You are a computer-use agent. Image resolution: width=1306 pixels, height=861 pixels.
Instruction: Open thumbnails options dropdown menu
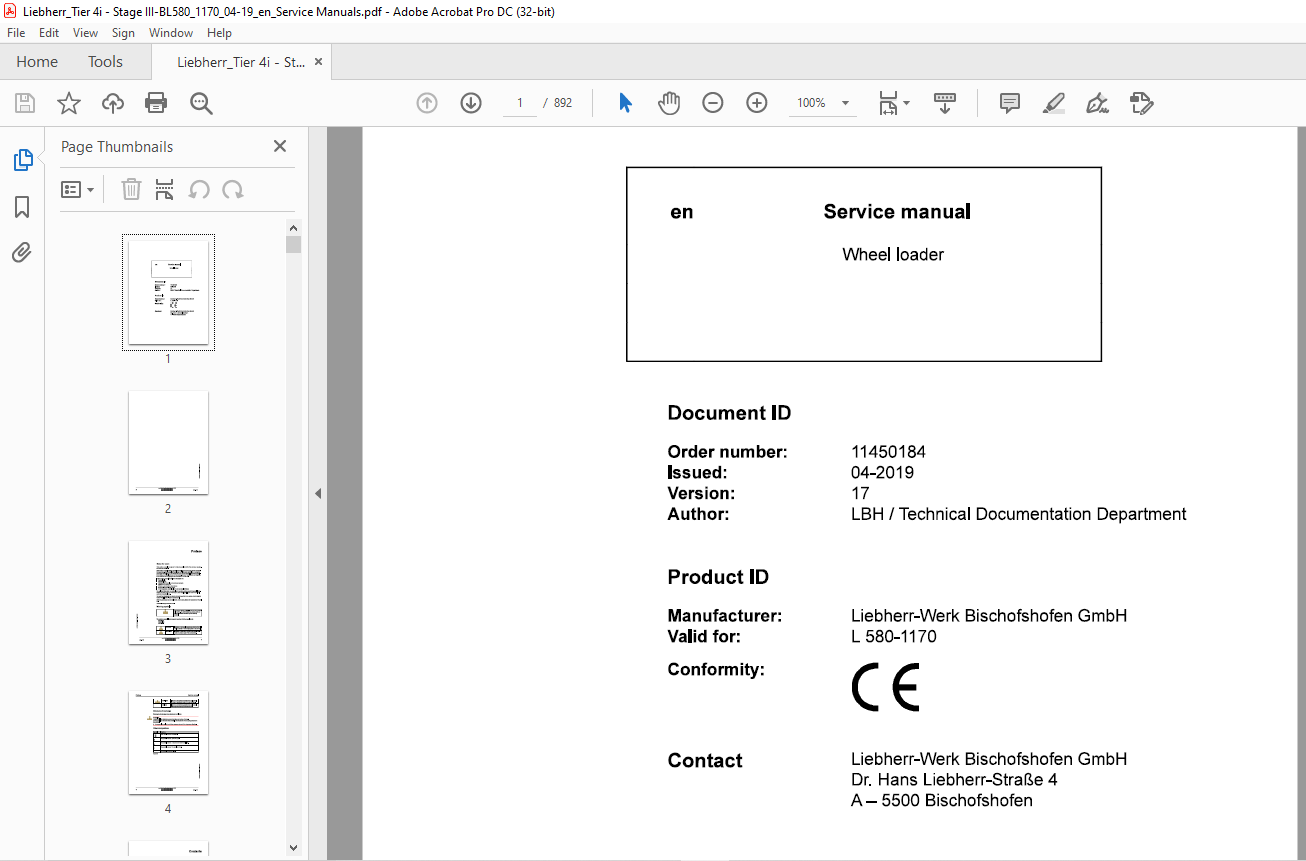pos(77,189)
